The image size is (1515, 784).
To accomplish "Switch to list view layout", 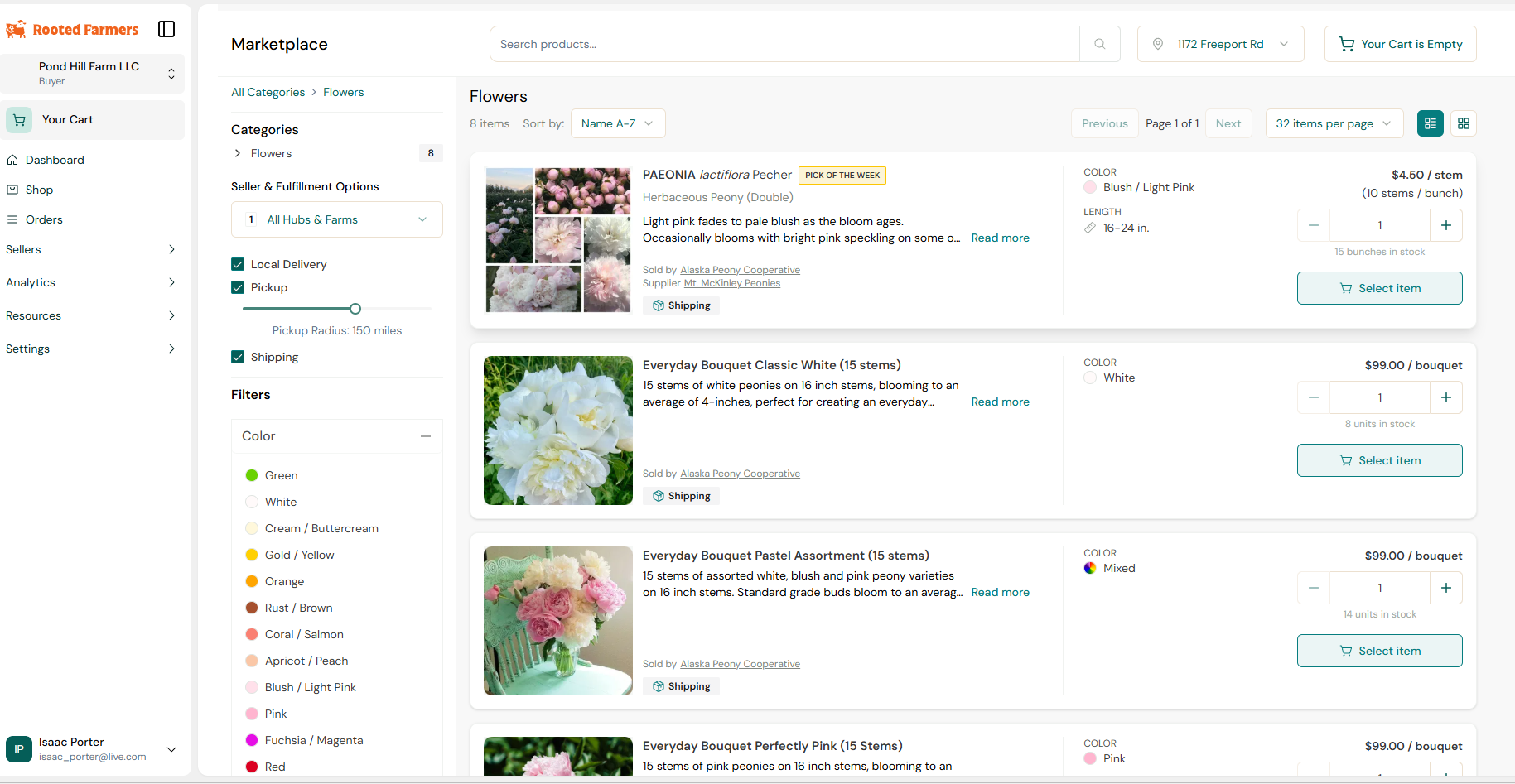I will pyautogui.click(x=1431, y=123).
